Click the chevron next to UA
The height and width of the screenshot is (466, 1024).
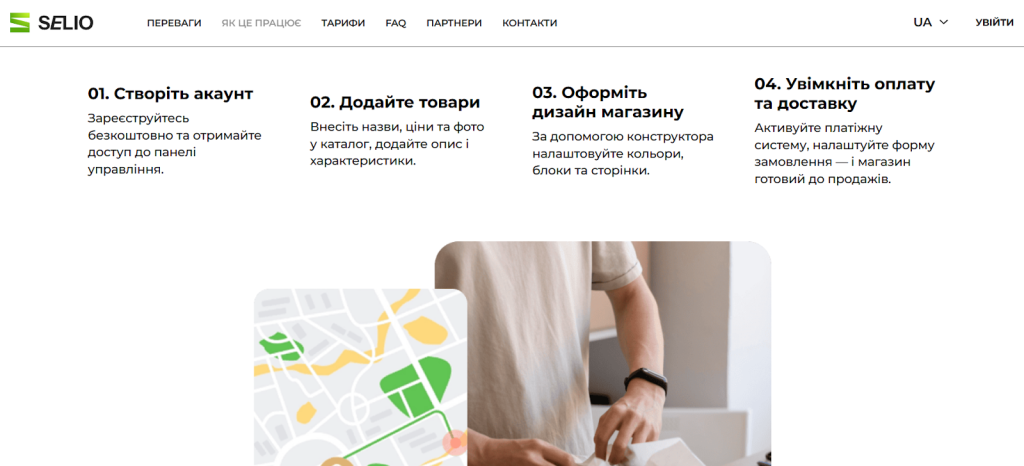[x=943, y=22]
